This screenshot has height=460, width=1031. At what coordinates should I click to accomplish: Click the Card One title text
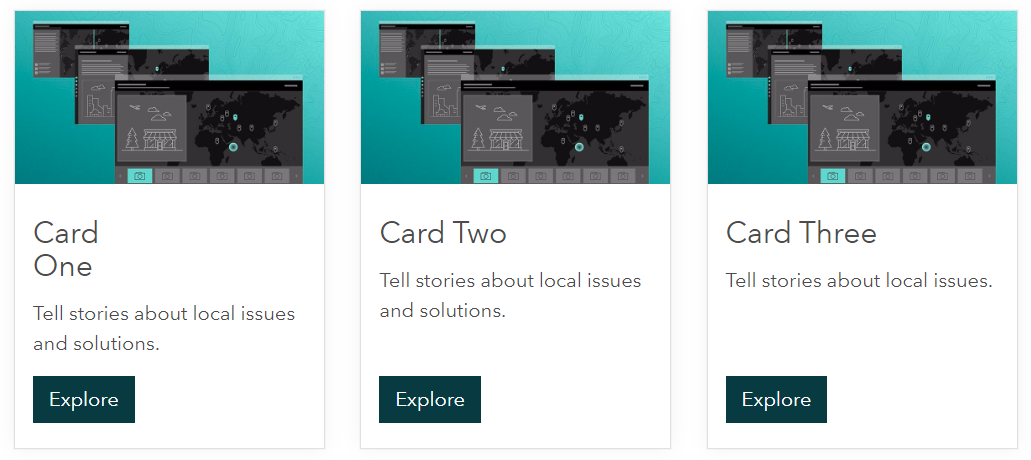tap(66, 250)
